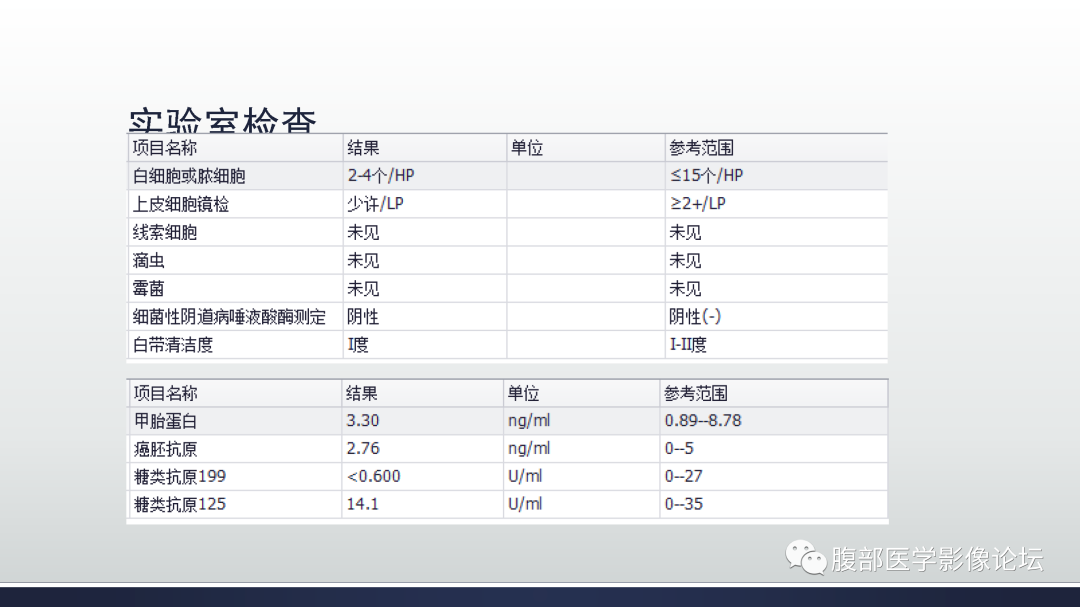Viewport: 1080px width, 607px height.
Task: Select "结果" header in the lower table
Action: coord(362,394)
